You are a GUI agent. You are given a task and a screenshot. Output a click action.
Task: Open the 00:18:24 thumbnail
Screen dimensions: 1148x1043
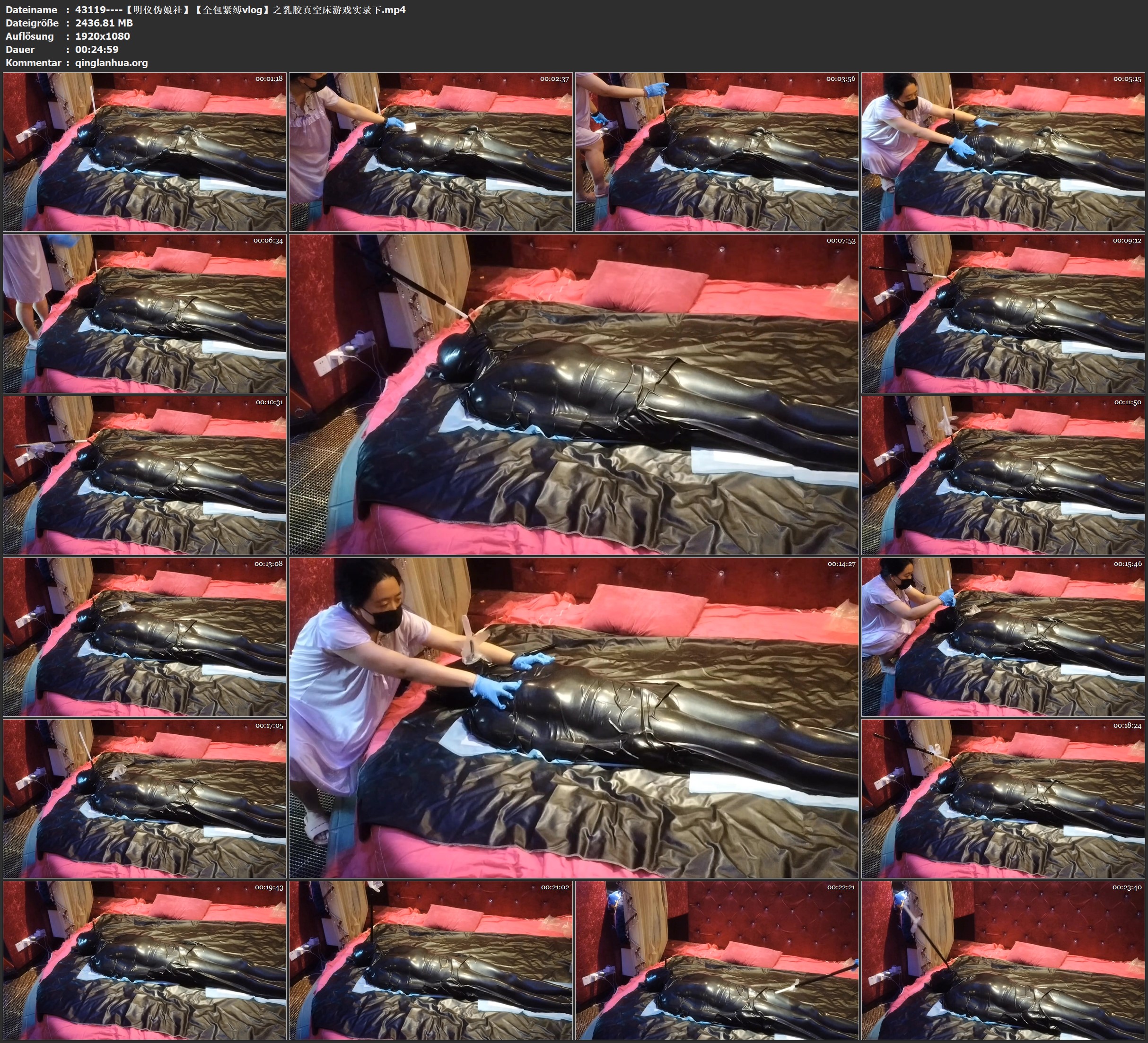pyautogui.click(x=1003, y=798)
